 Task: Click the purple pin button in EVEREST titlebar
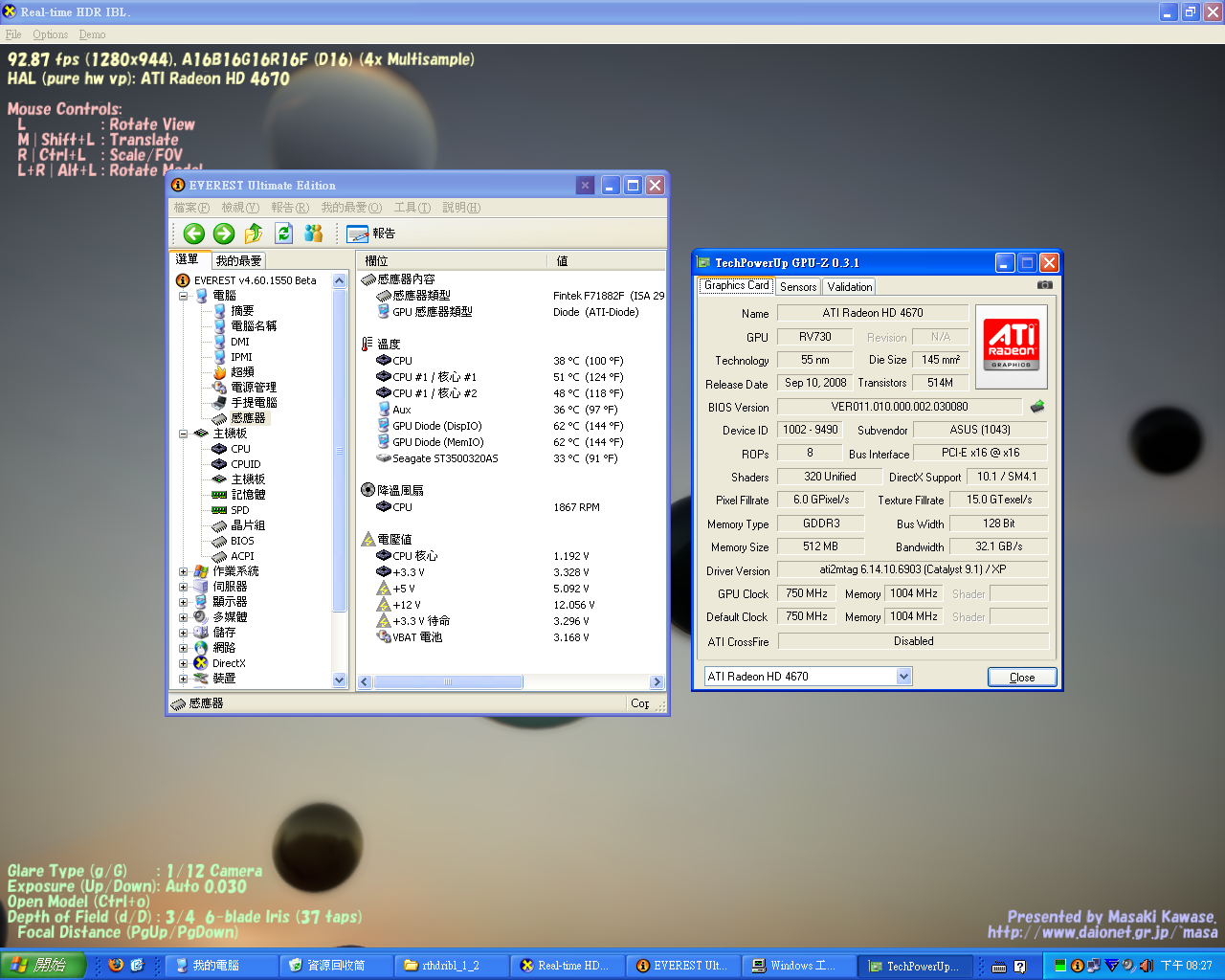tap(585, 186)
